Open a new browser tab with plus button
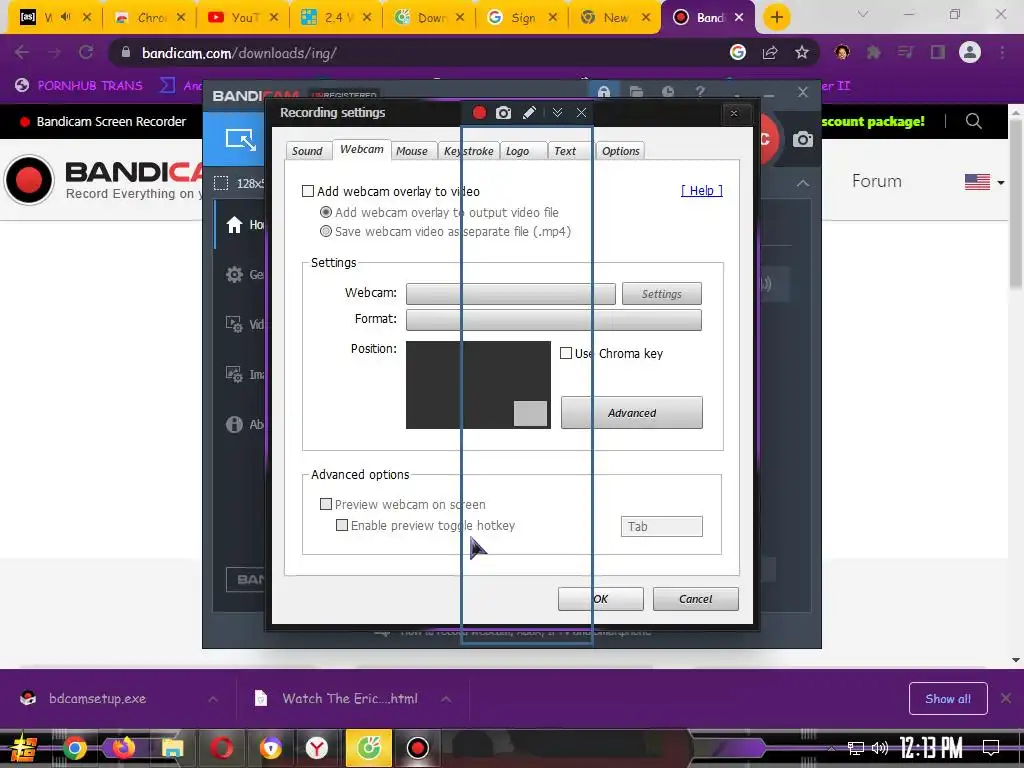Viewport: 1024px width, 768px height. tap(776, 18)
